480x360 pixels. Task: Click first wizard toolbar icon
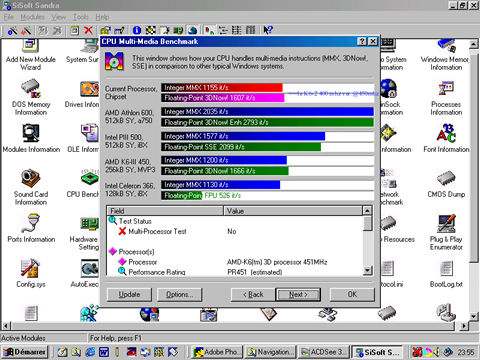13,31
